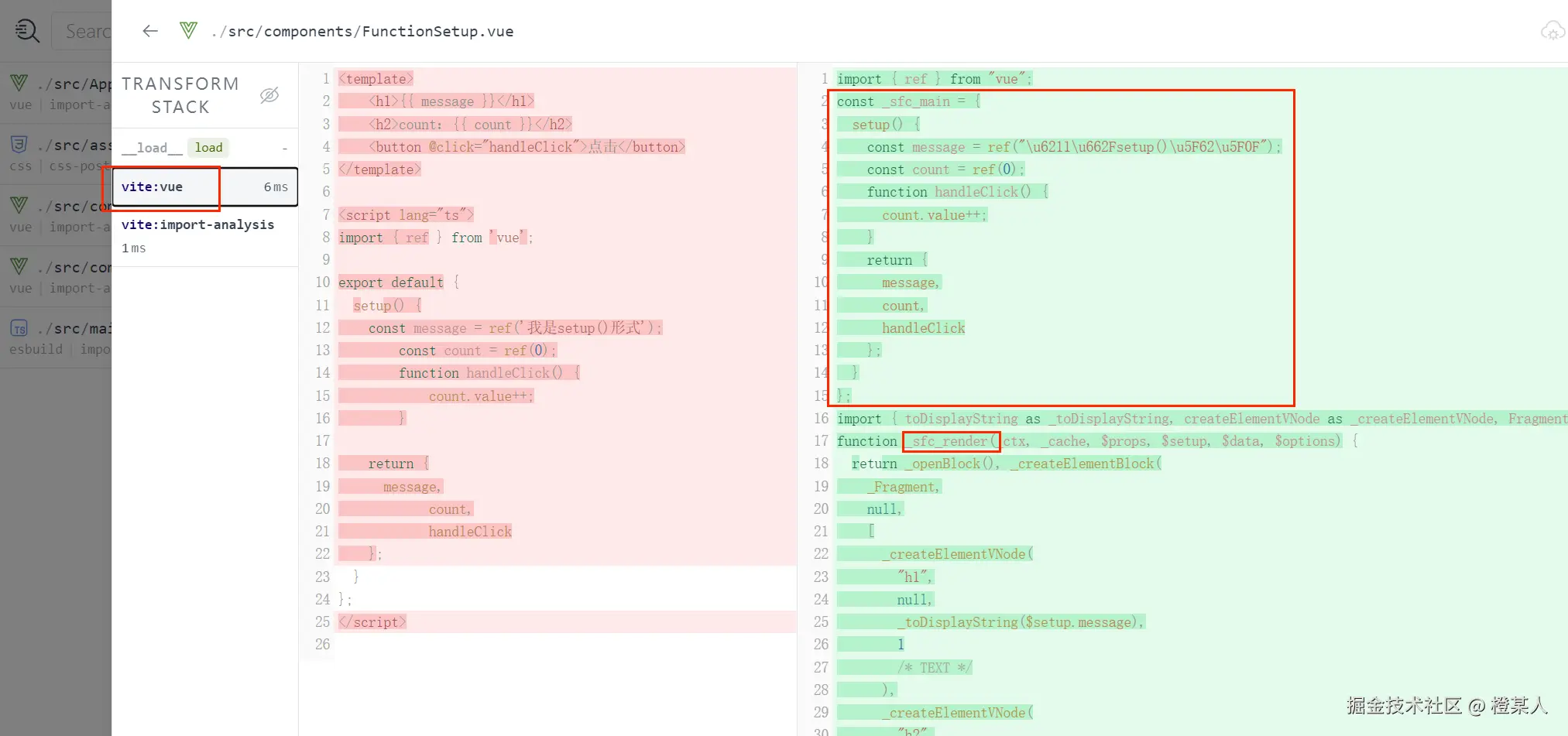Click the ./src/components/FunctionSetup.vue file path
The image size is (1568, 736).
(x=362, y=32)
